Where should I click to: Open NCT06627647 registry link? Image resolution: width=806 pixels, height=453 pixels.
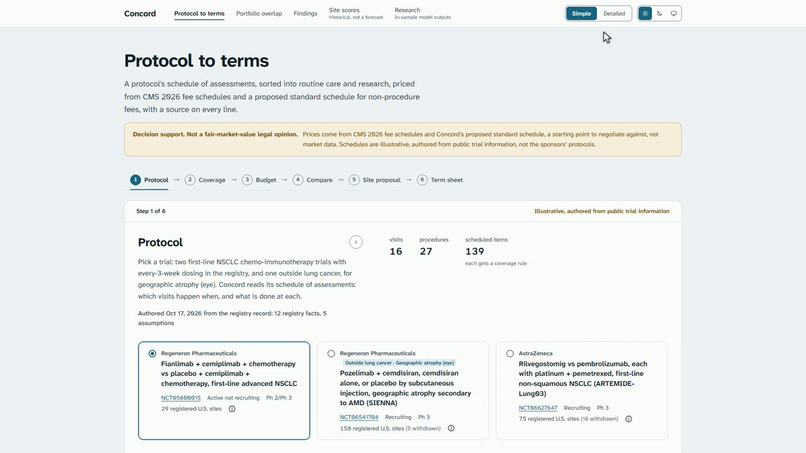(x=538, y=408)
